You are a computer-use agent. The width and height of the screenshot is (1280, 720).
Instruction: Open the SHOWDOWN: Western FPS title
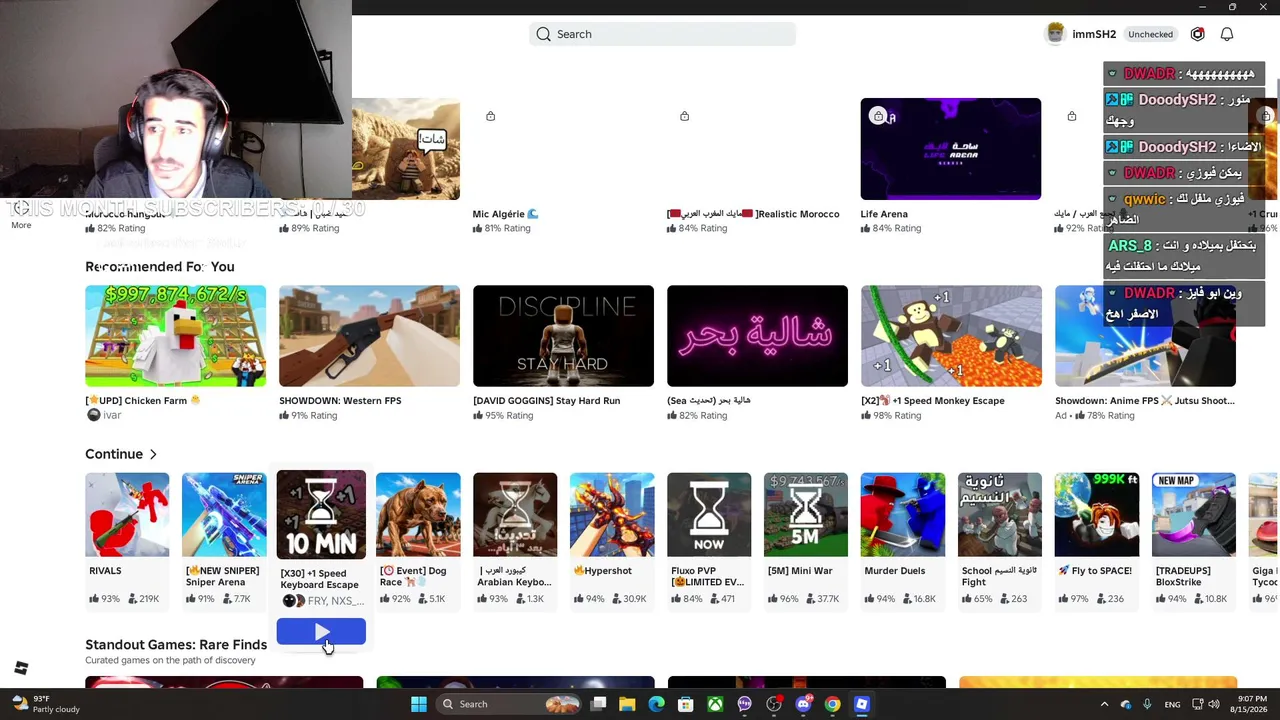tap(340, 401)
